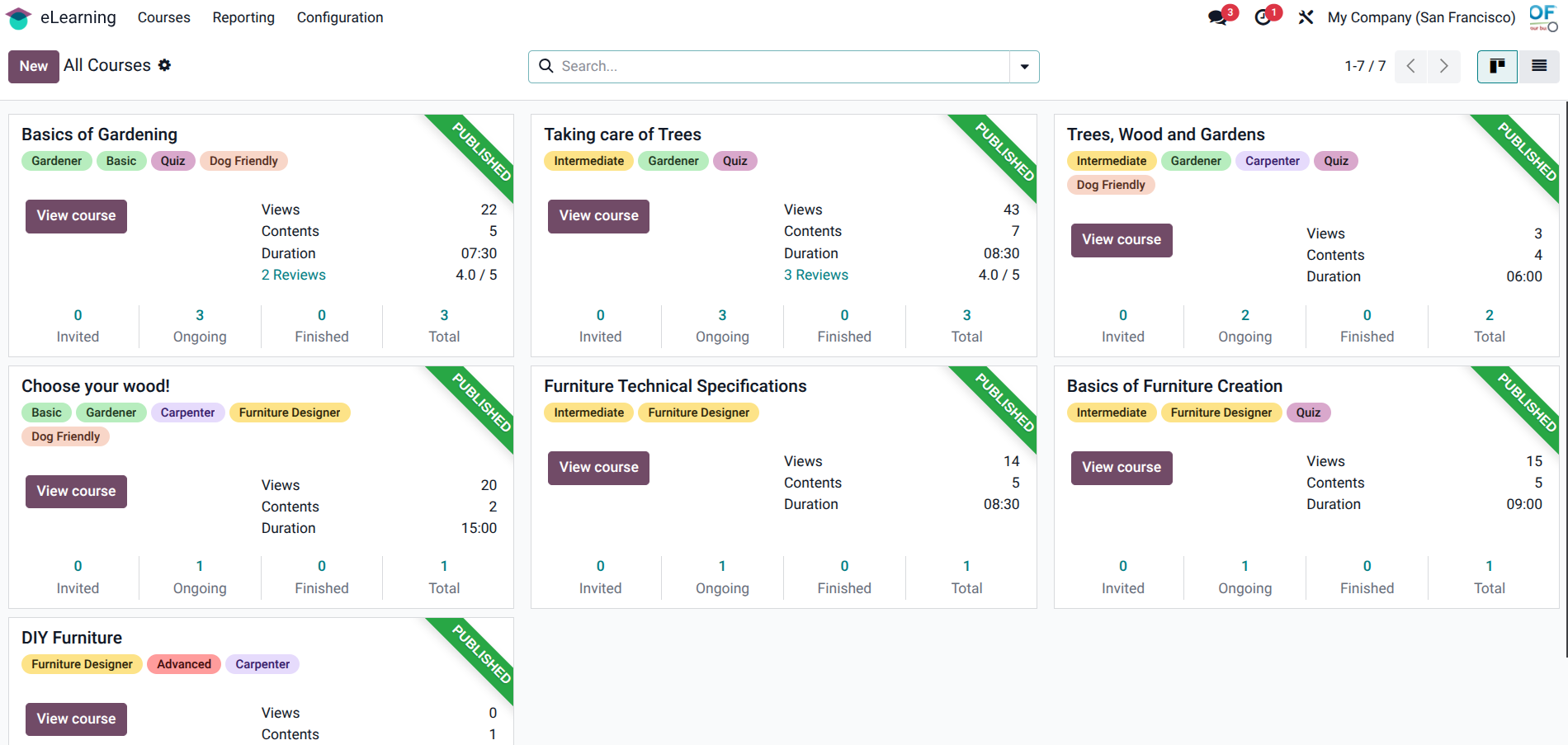
Task: Switch to list view of courses
Action: pyautogui.click(x=1539, y=66)
